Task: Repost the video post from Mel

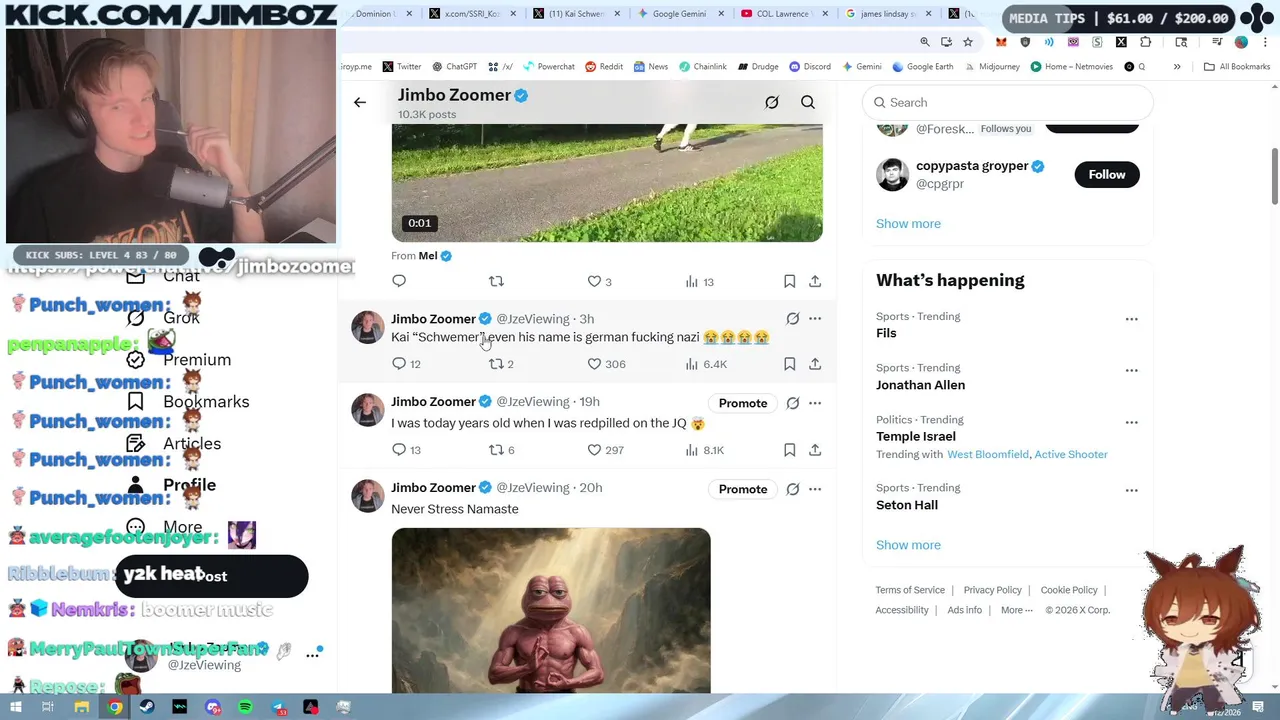Action: point(496,281)
